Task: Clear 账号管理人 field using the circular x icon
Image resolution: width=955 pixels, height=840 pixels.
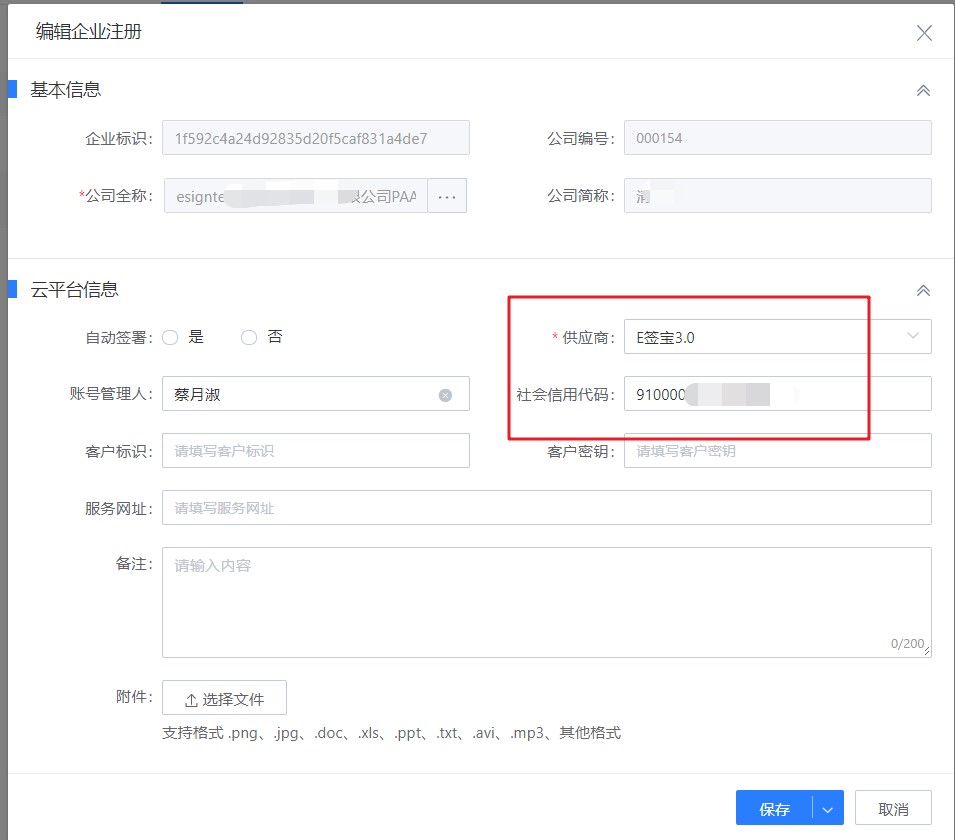Action: pyautogui.click(x=445, y=394)
